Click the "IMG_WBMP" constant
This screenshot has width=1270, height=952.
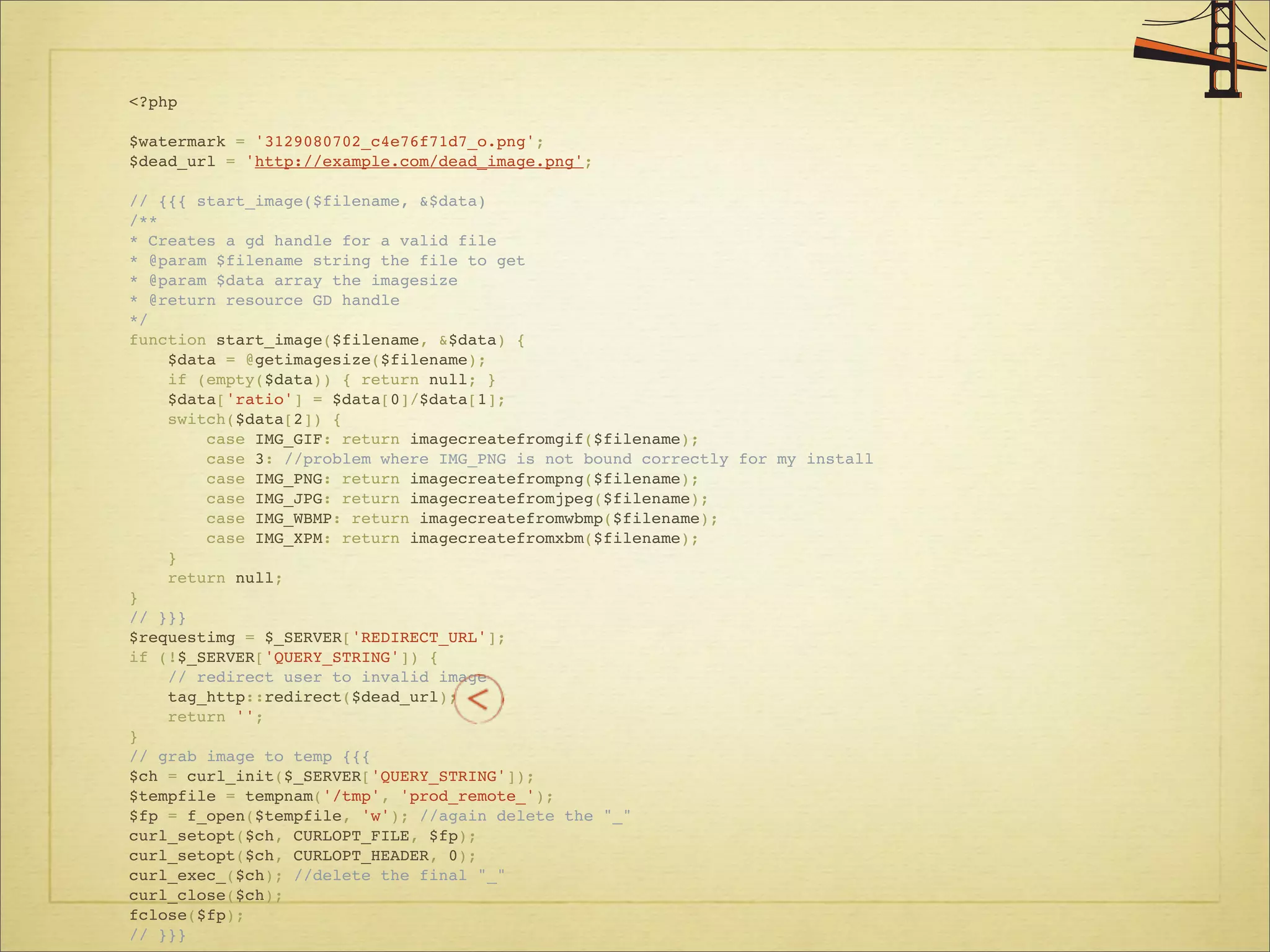(293, 519)
